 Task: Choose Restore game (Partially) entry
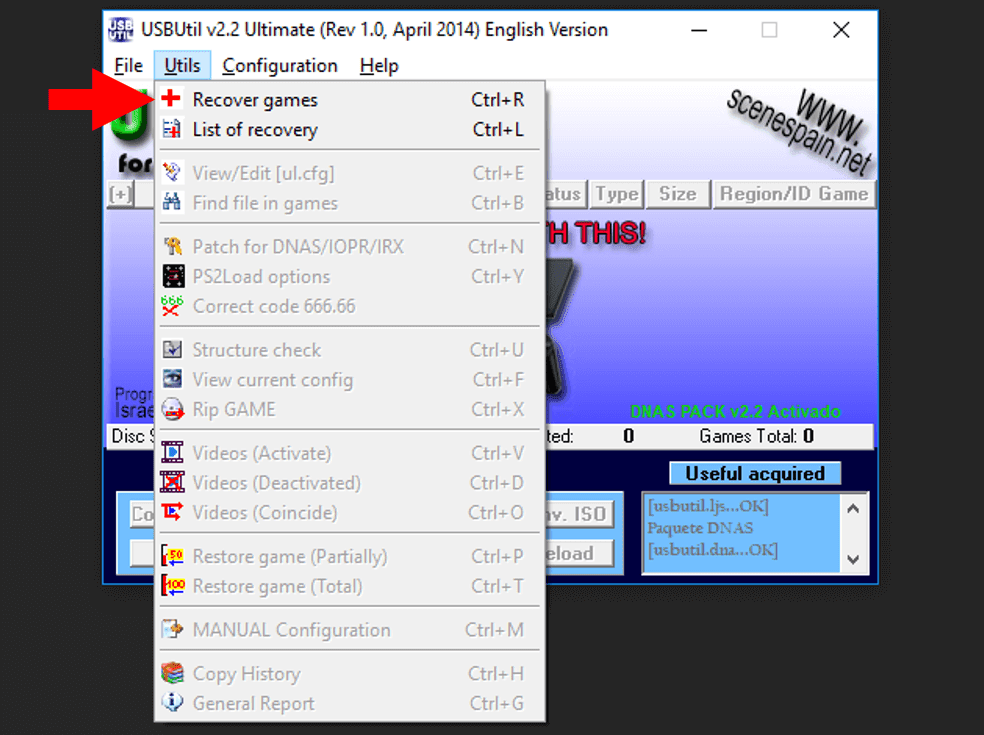pyautogui.click(x=350, y=557)
